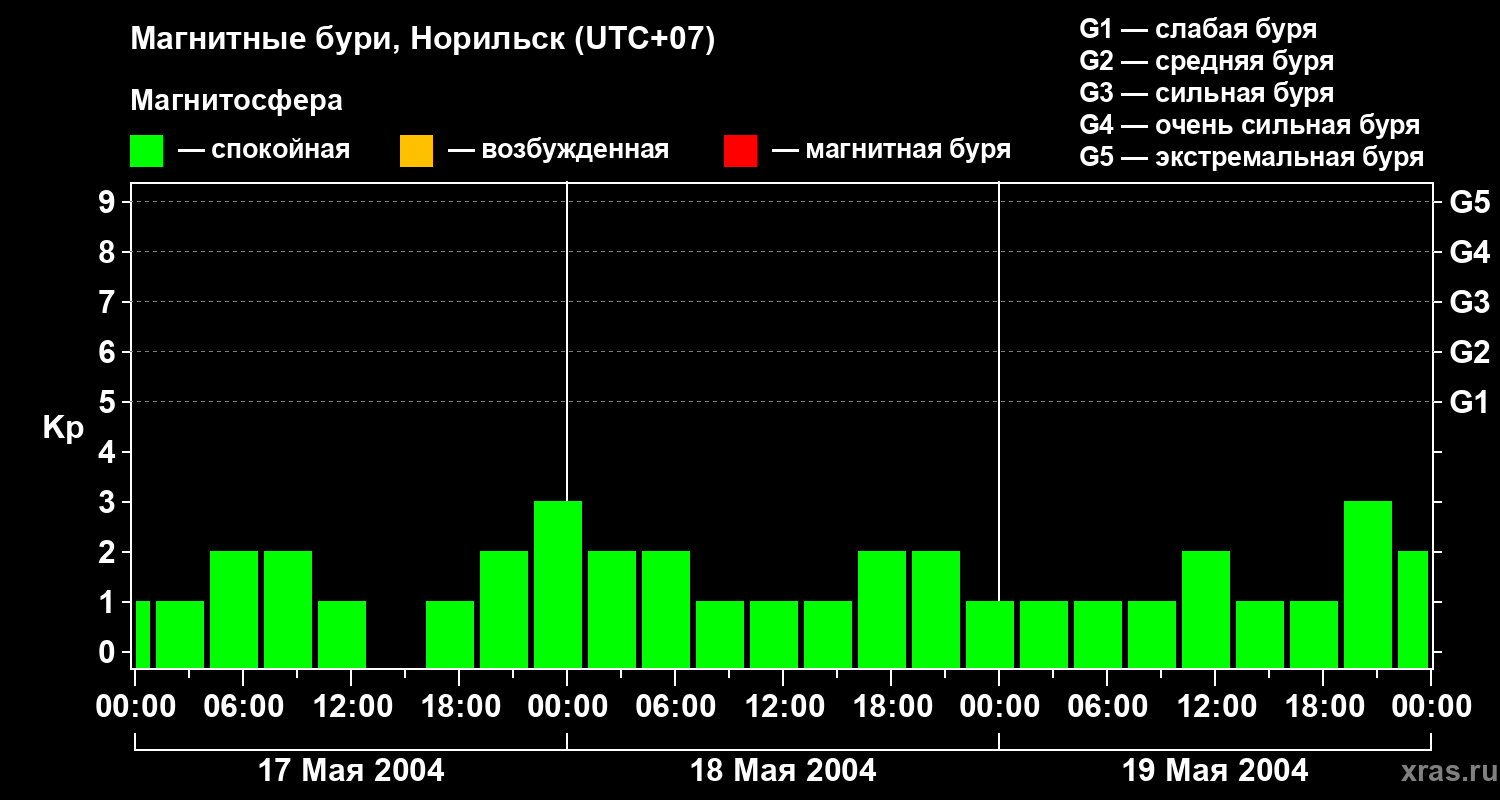
Task: Click the red 'магнитная буря' legend swatch
Action: click(740, 151)
